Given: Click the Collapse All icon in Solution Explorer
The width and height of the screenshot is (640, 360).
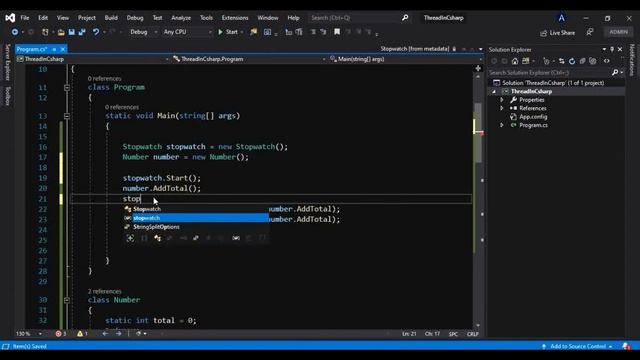Looking at the screenshot, I should point(582,61).
